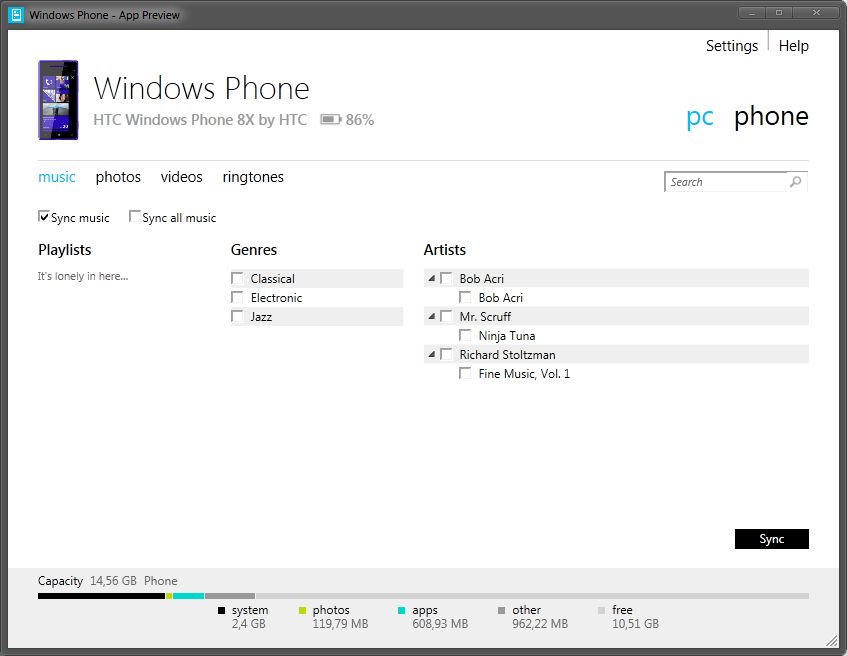
Task: Switch to the music tab
Action: [57, 177]
